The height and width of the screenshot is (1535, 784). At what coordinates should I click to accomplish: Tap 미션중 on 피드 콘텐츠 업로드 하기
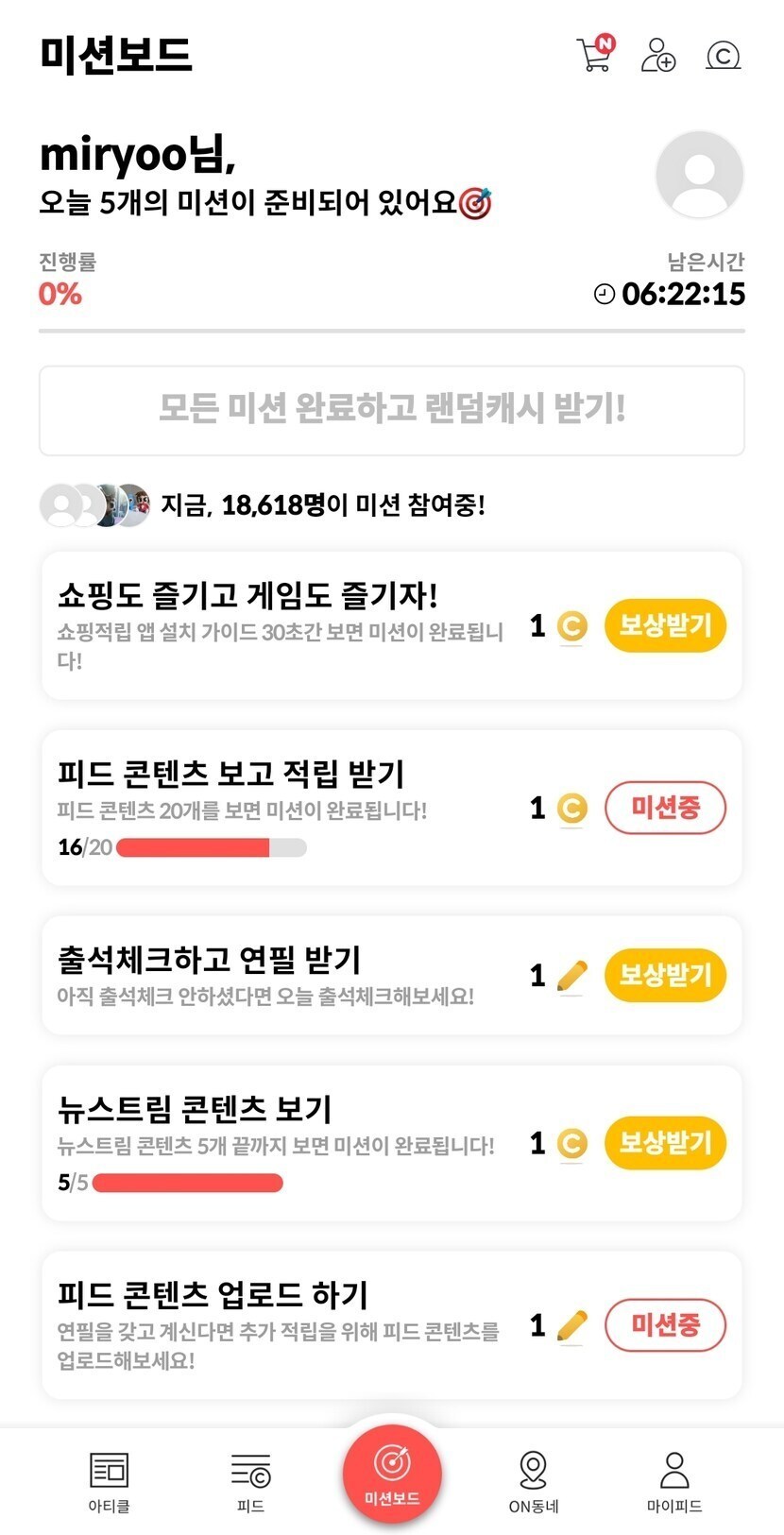[665, 1325]
